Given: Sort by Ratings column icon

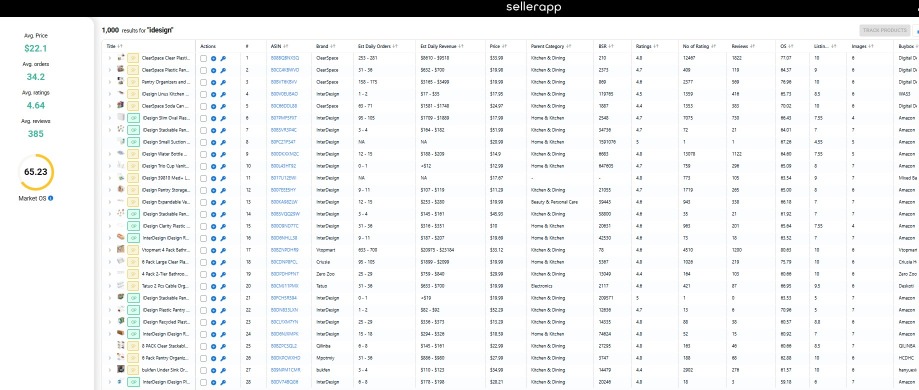Looking at the screenshot, I should 656,46.
